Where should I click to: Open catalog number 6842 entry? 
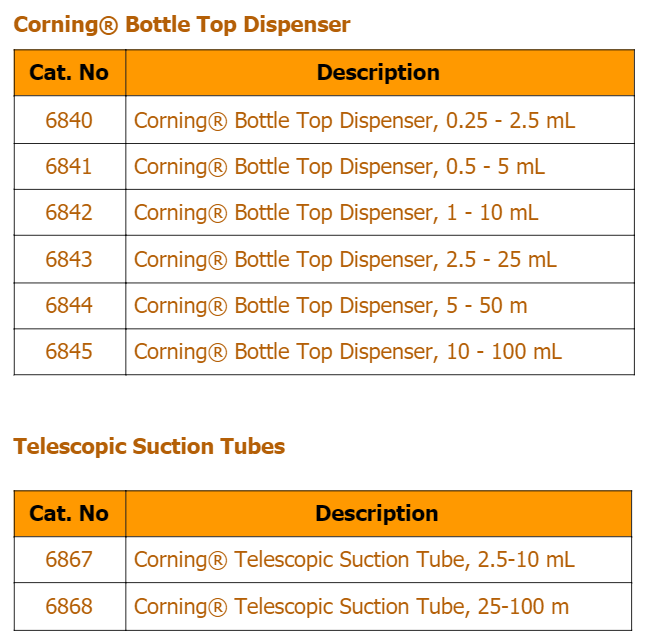coord(69,213)
